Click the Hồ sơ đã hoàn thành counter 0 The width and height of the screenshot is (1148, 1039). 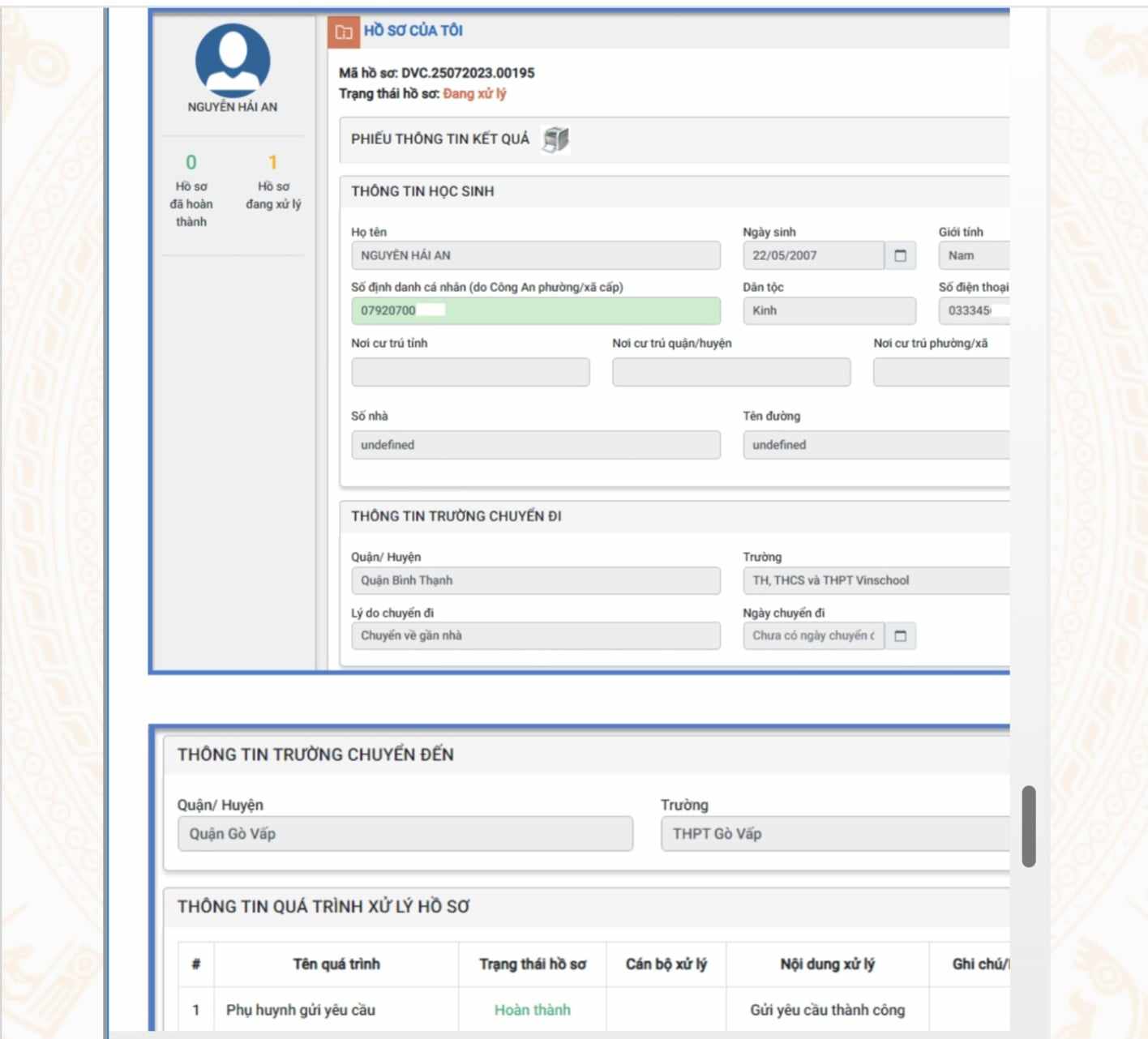tap(191, 162)
